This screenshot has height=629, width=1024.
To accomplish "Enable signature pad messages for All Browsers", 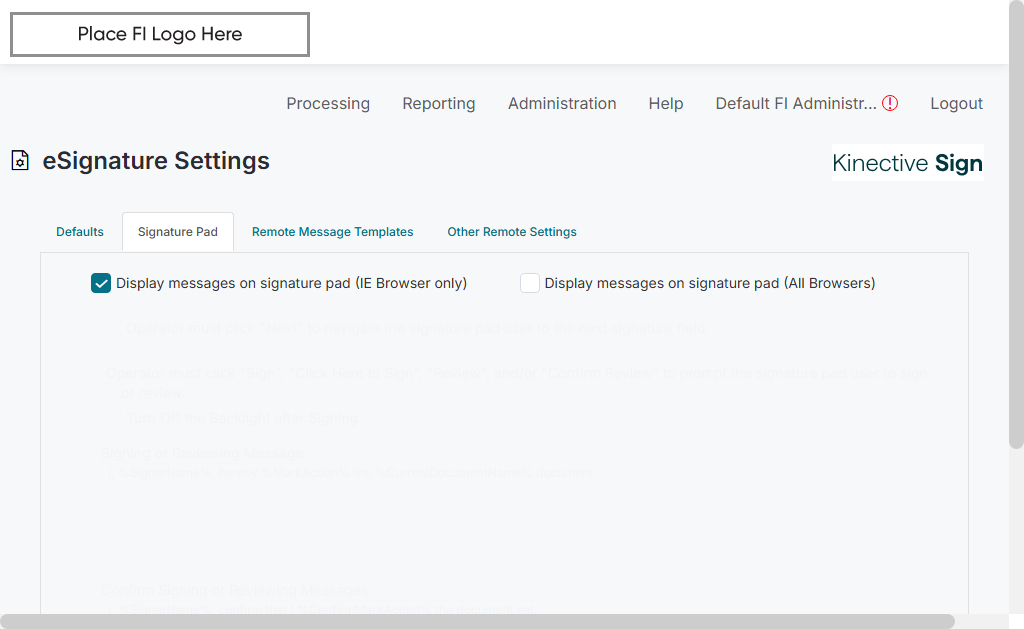I will pyautogui.click(x=530, y=283).
